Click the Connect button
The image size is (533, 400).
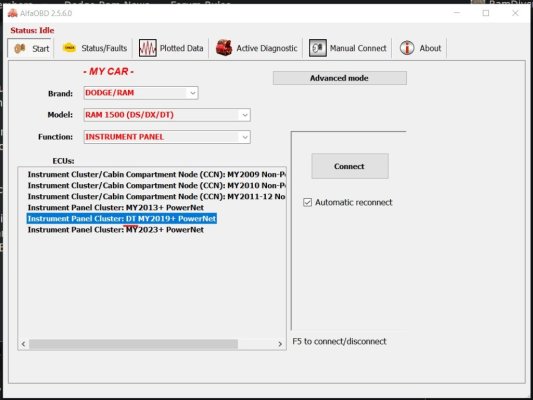tap(350, 166)
